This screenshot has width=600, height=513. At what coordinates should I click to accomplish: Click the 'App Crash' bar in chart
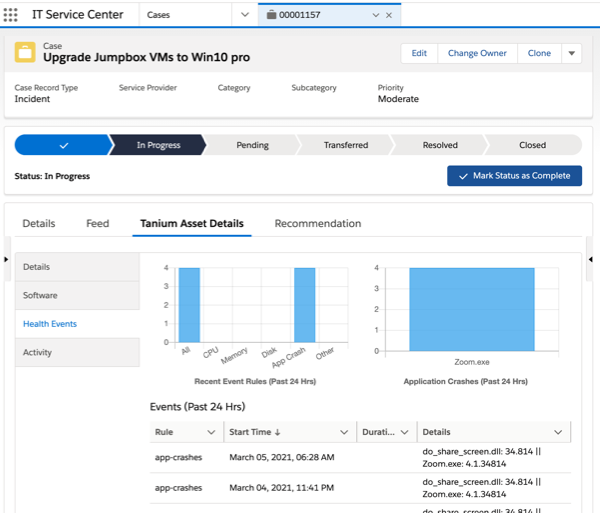click(x=305, y=305)
